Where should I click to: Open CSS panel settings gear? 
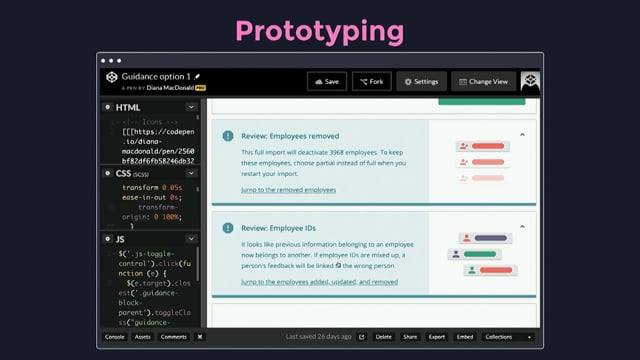(108, 173)
